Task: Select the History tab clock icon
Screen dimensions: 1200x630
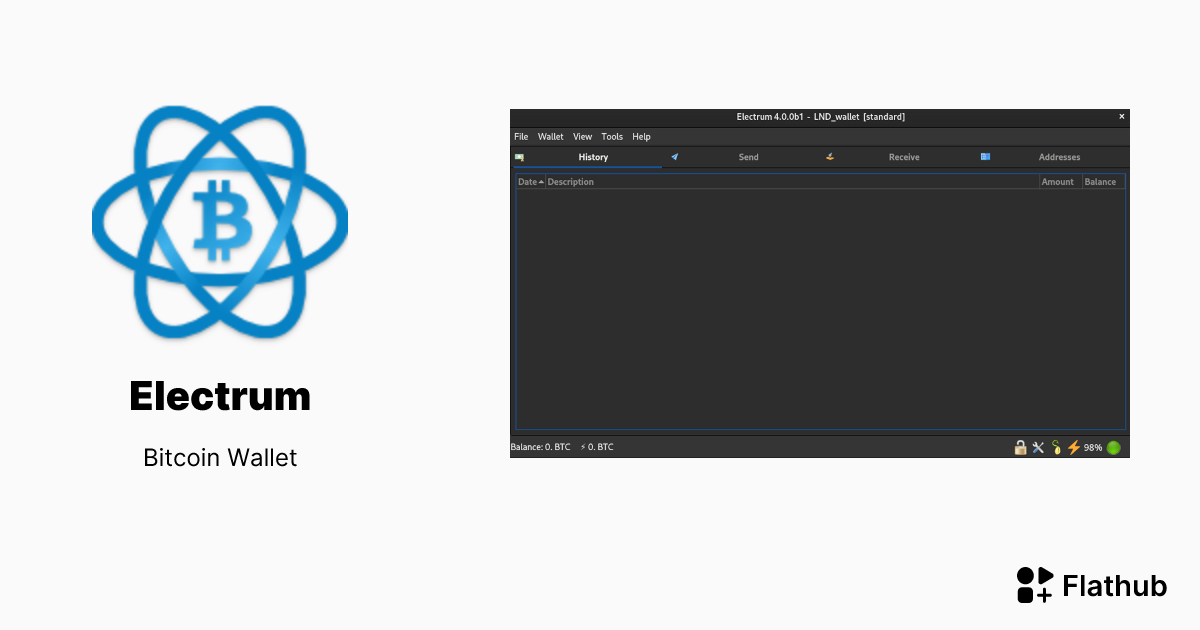Action: (x=520, y=157)
